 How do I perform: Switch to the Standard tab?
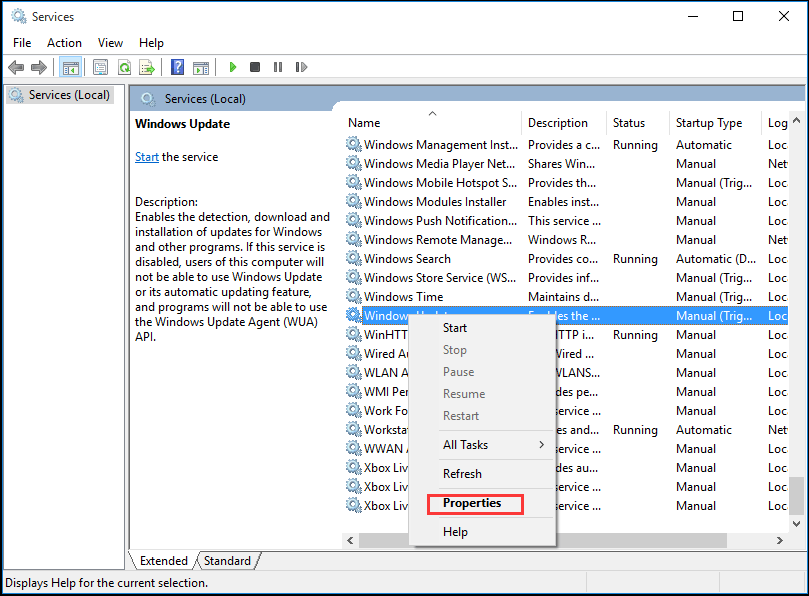tap(227, 560)
